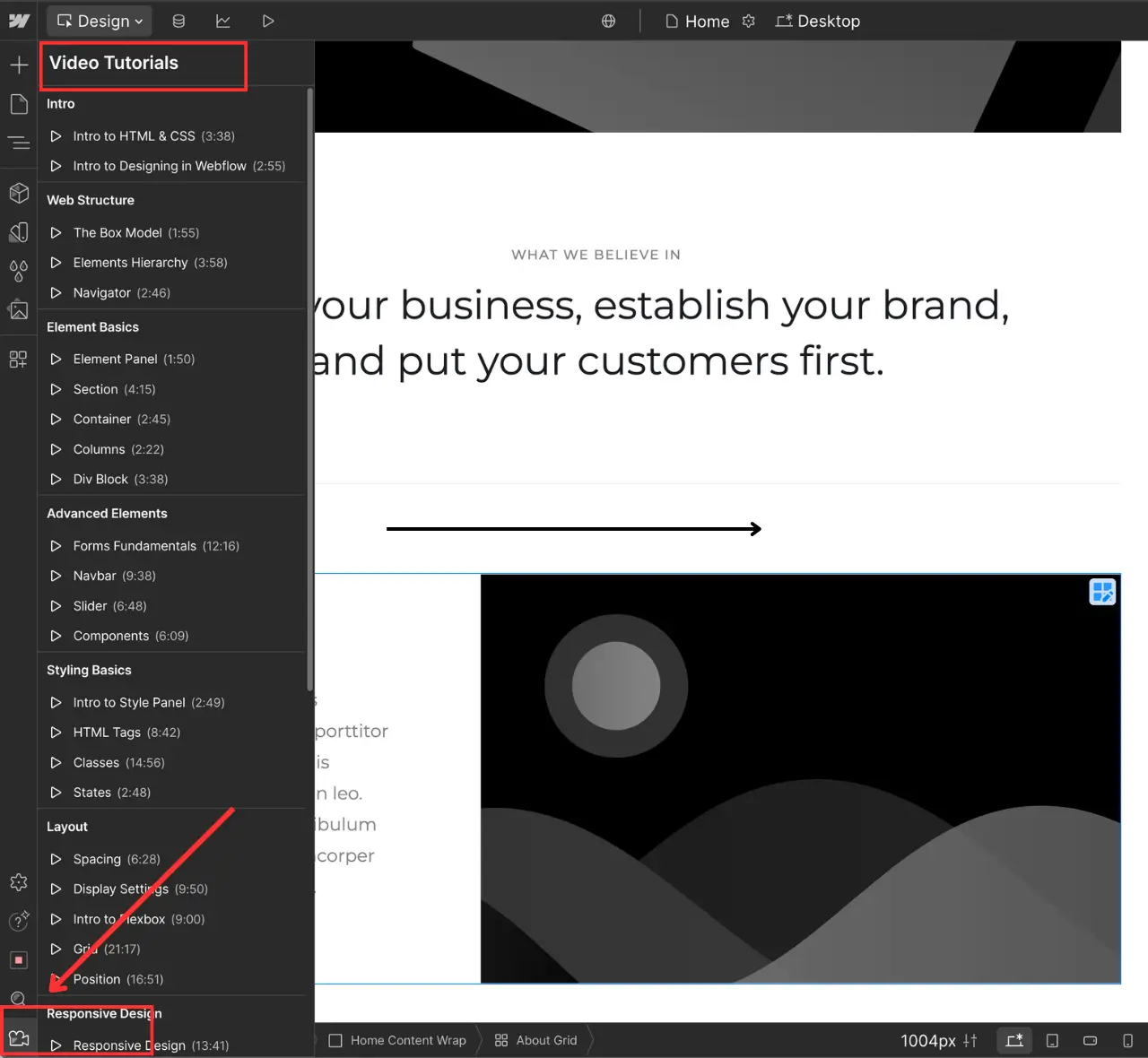Open the Assets image icon

(x=19, y=309)
